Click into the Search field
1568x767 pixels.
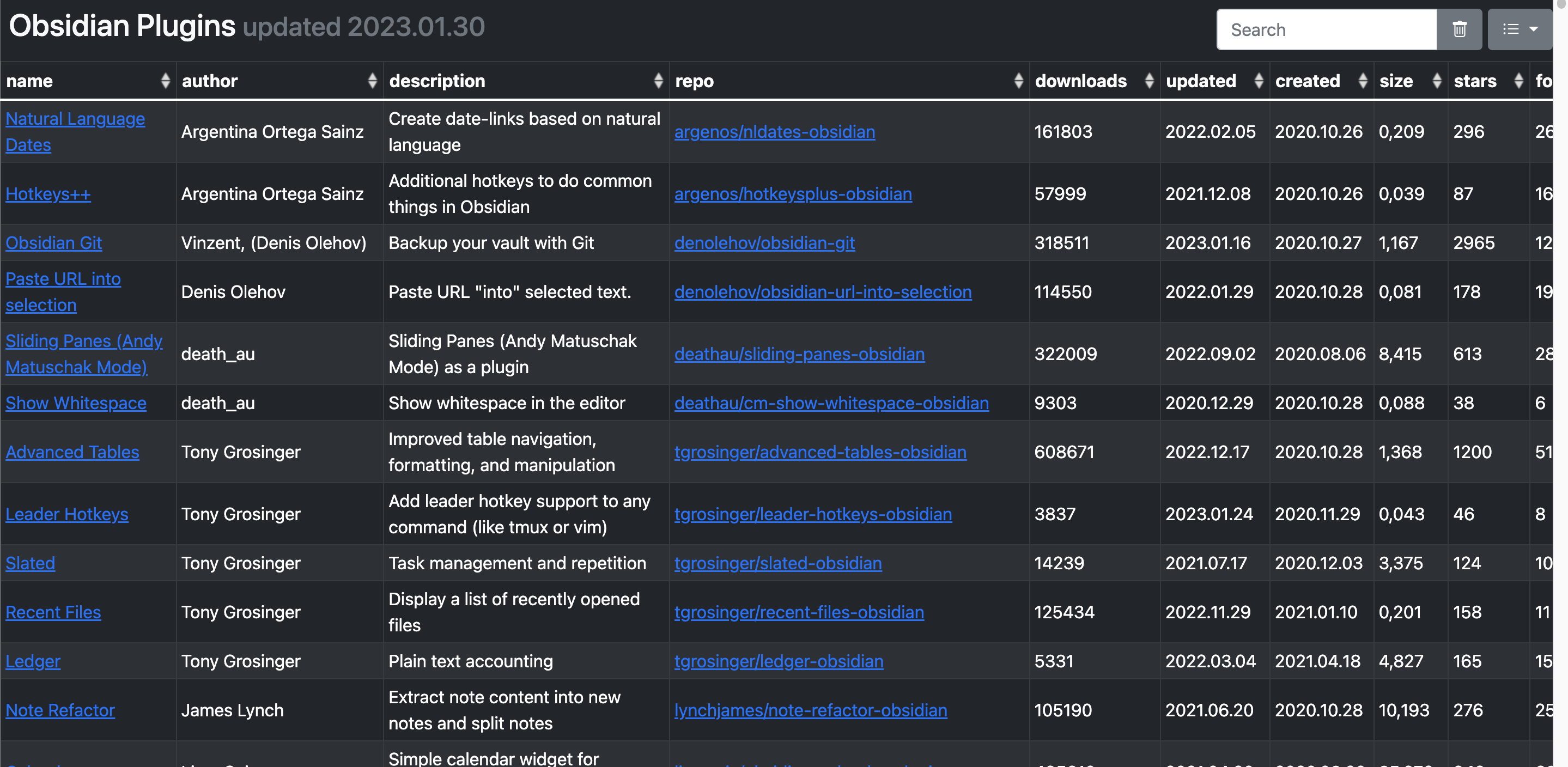[1326, 29]
